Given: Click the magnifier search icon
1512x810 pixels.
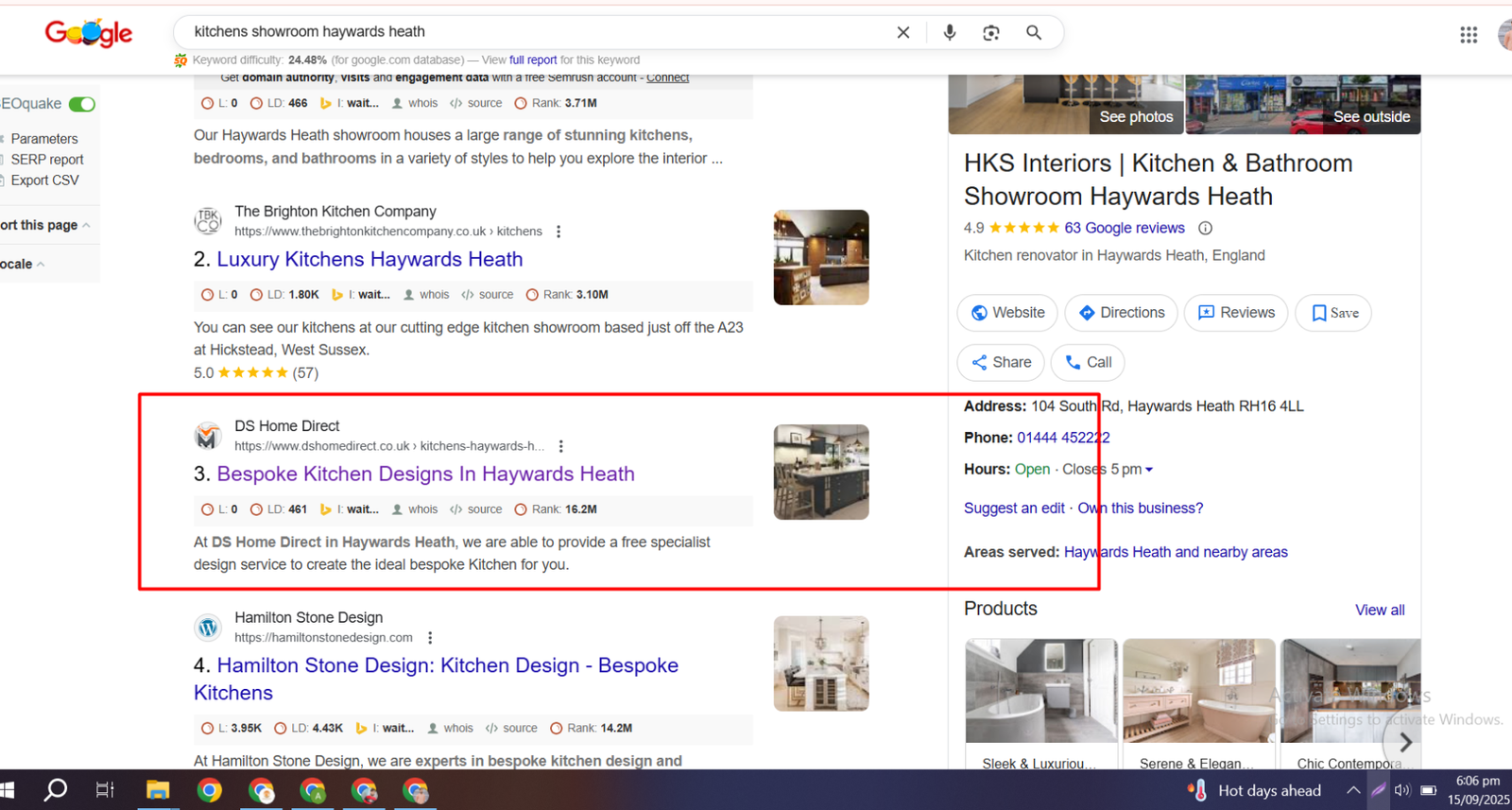Looking at the screenshot, I should click(x=1034, y=32).
